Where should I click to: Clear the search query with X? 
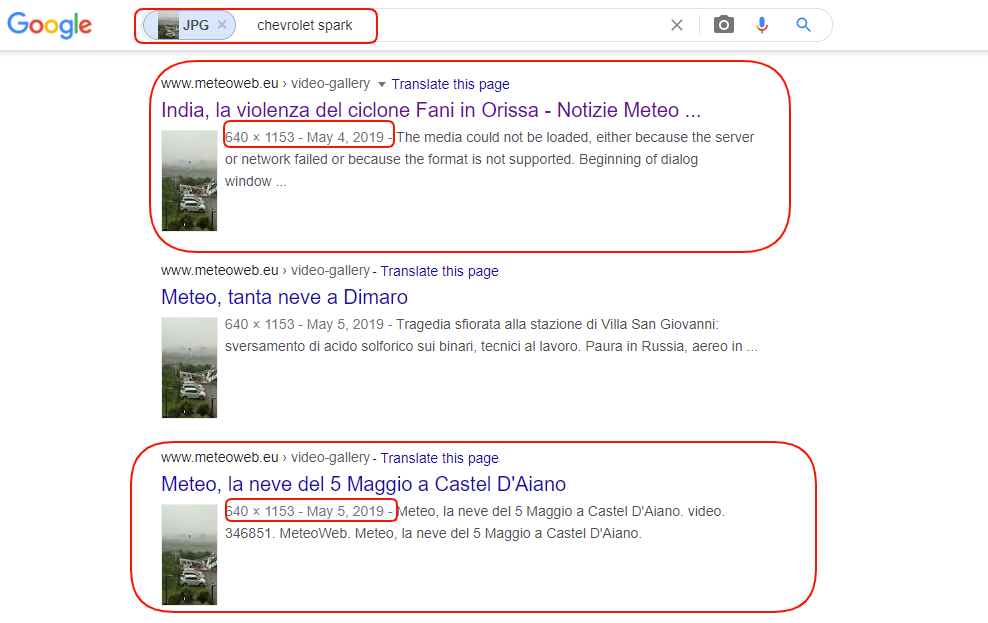coord(677,25)
